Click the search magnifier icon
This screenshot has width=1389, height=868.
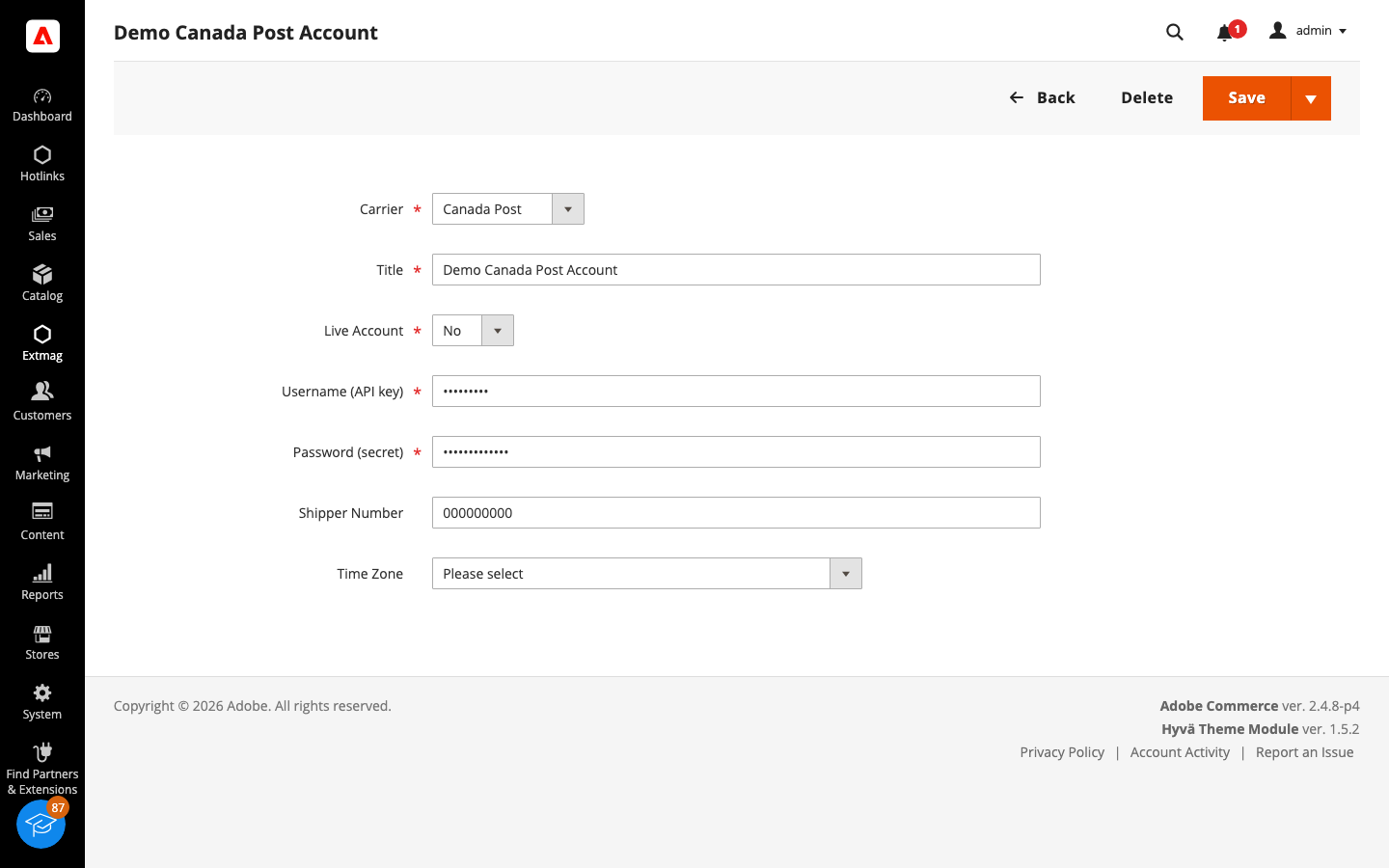[x=1174, y=32]
